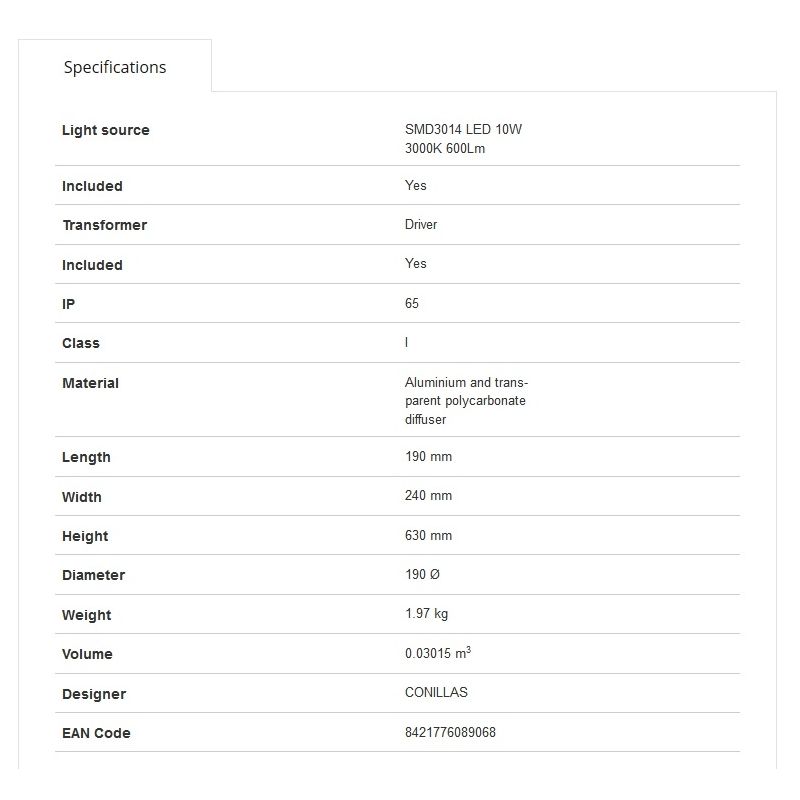The image size is (800, 800).
Task: Click the Length label
Action: pos(86,457)
